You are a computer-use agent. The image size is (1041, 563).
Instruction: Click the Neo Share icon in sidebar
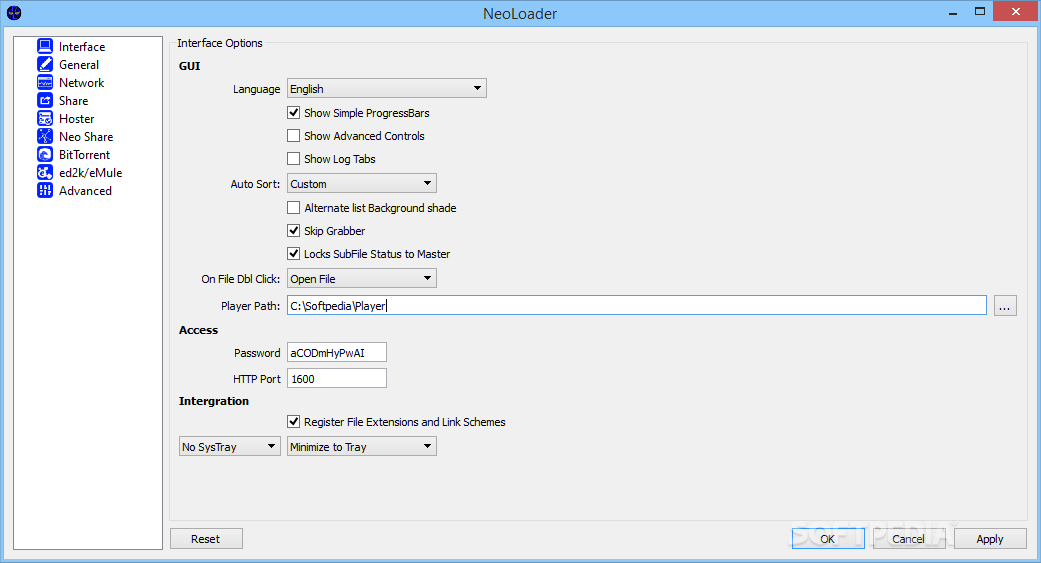[x=44, y=136]
